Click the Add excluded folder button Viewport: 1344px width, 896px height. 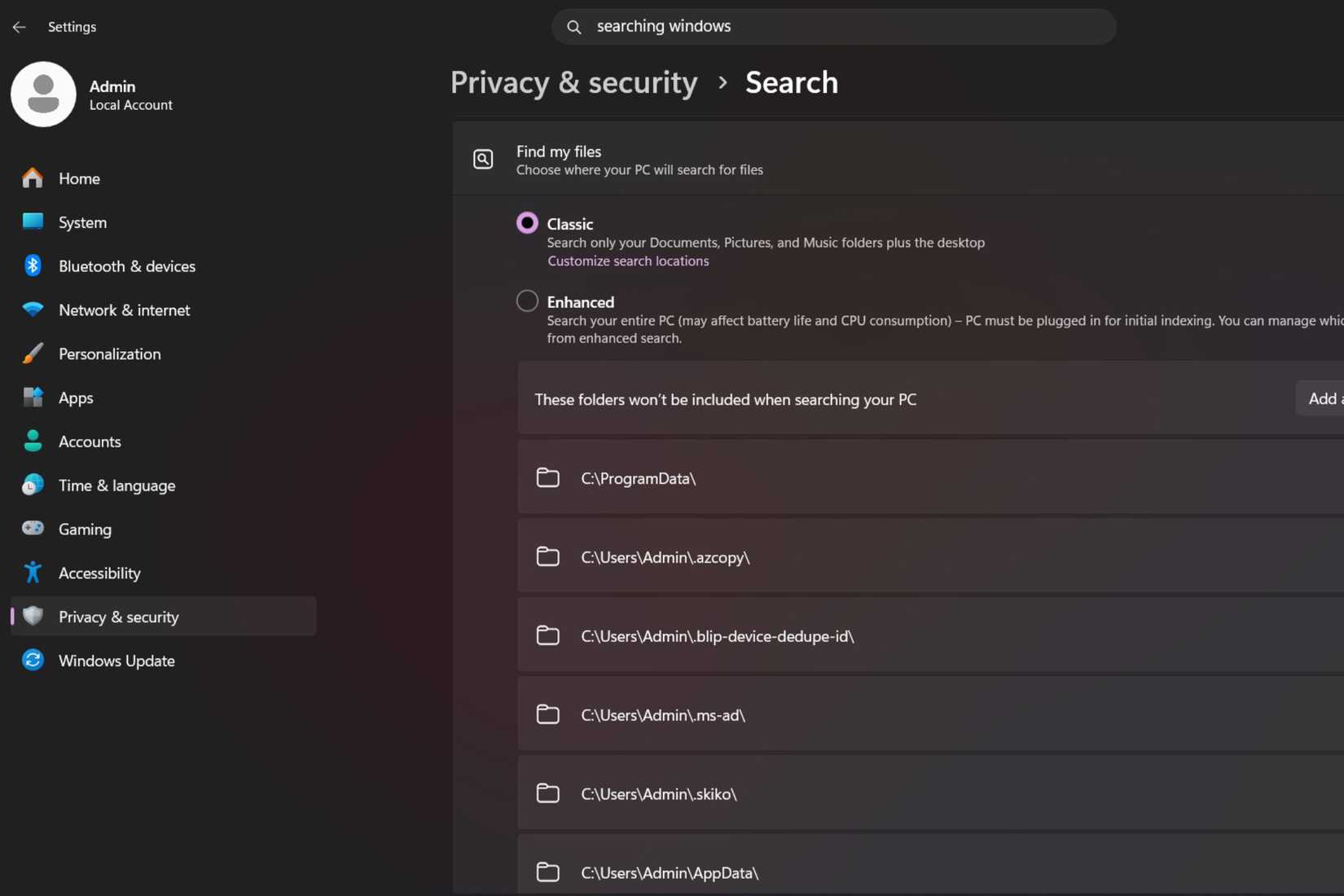(1320, 398)
